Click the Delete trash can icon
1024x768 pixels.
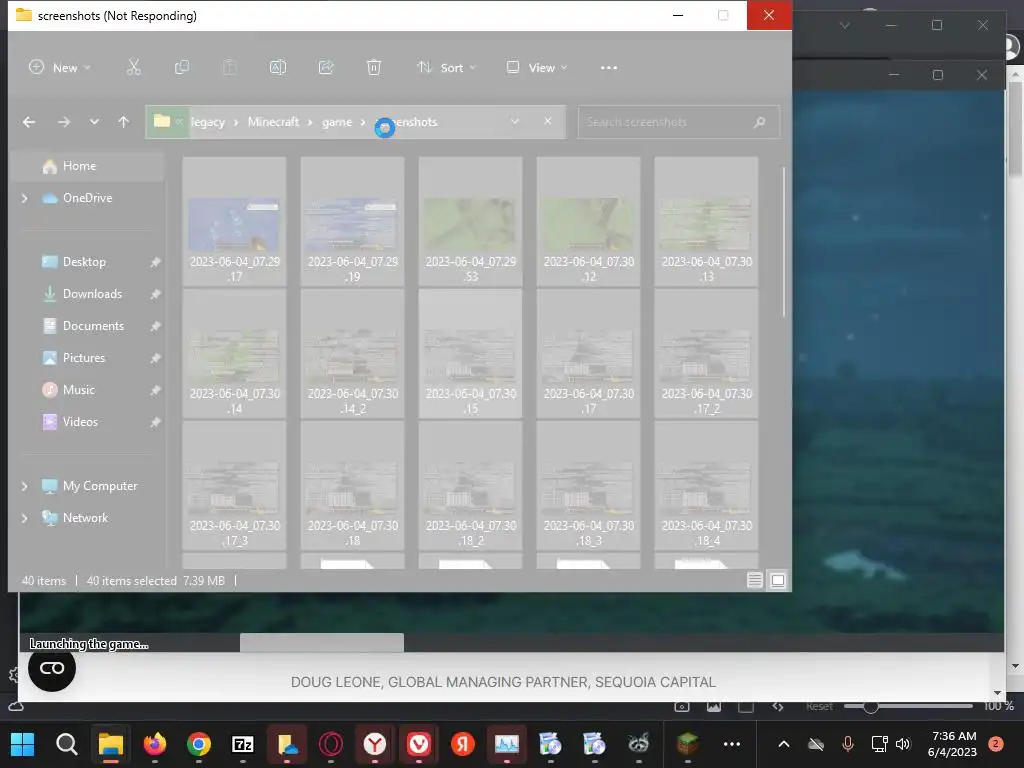(374, 67)
